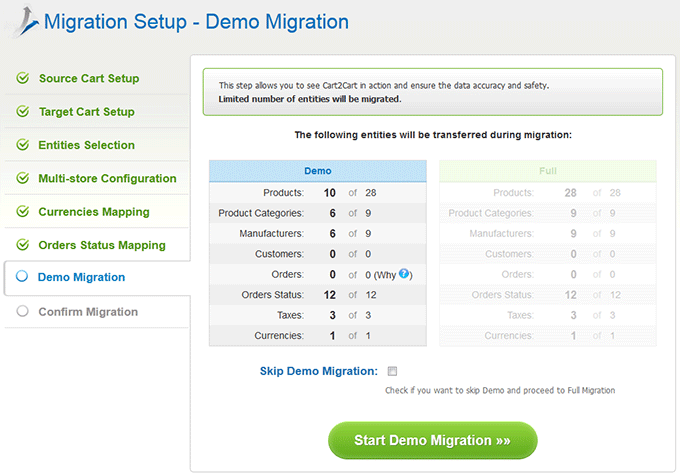Image resolution: width=680 pixels, height=475 pixels.
Task: Click Demo Currencies label
Action: coord(279,336)
